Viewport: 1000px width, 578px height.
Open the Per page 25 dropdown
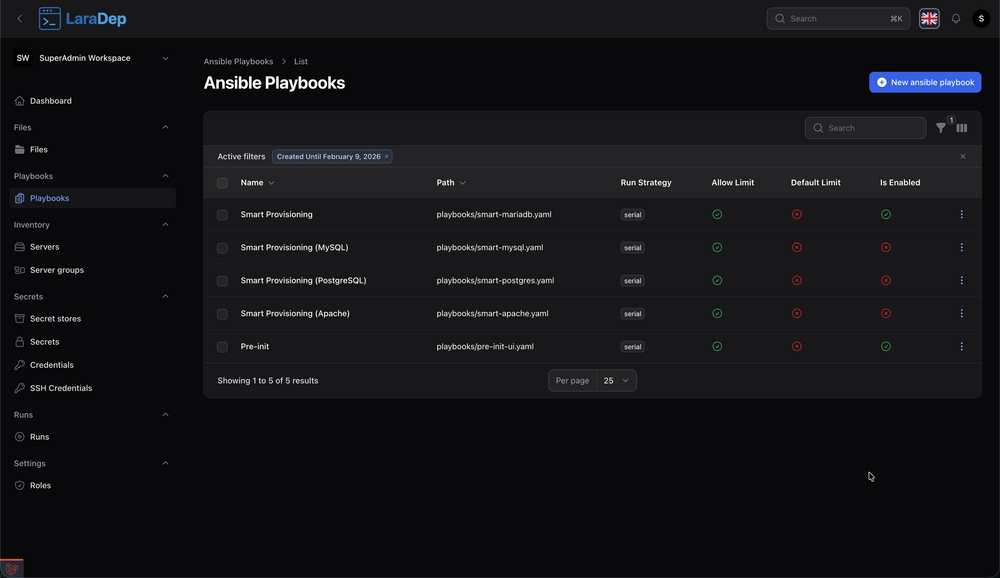[616, 381]
